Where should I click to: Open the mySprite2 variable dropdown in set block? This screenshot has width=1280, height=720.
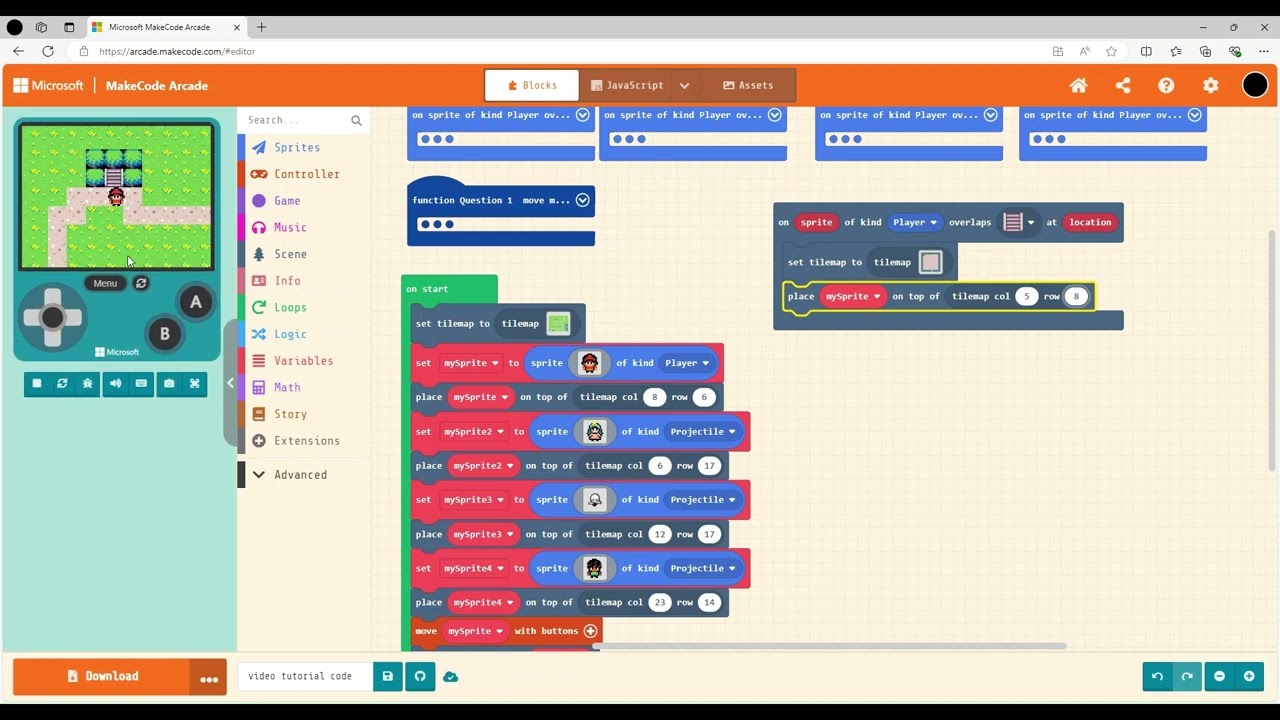(x=474, y=432)
